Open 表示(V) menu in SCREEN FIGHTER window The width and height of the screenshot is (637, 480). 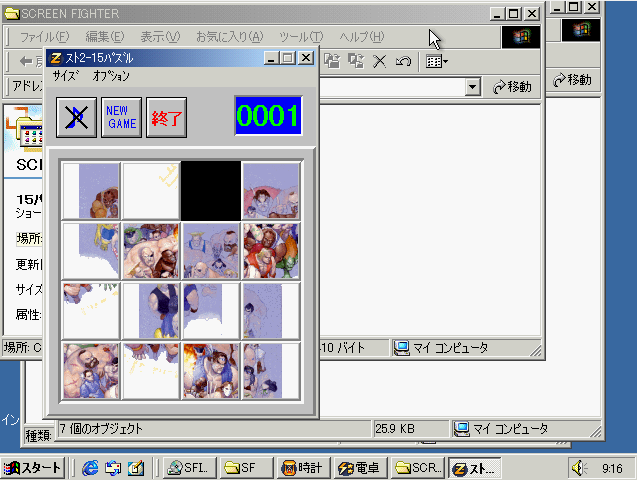point(160,37)
